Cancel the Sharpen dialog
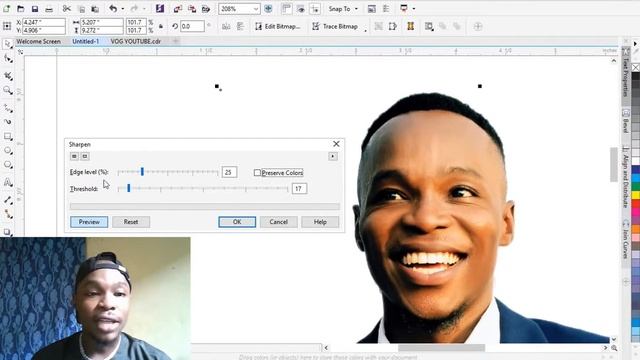 tap(278, 222)
